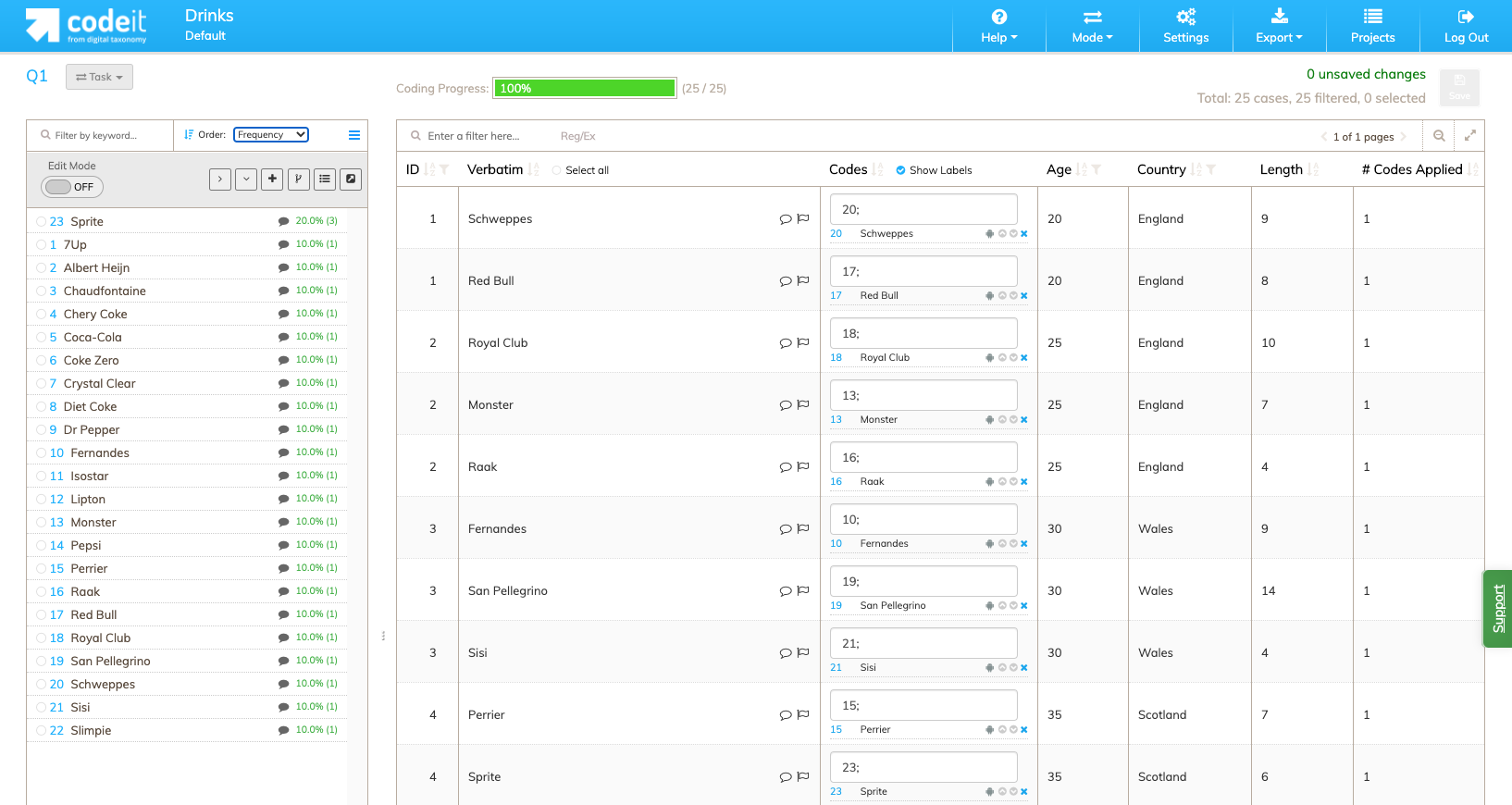
Task: Open the Help dropdown menu
Action: (999, 26)
